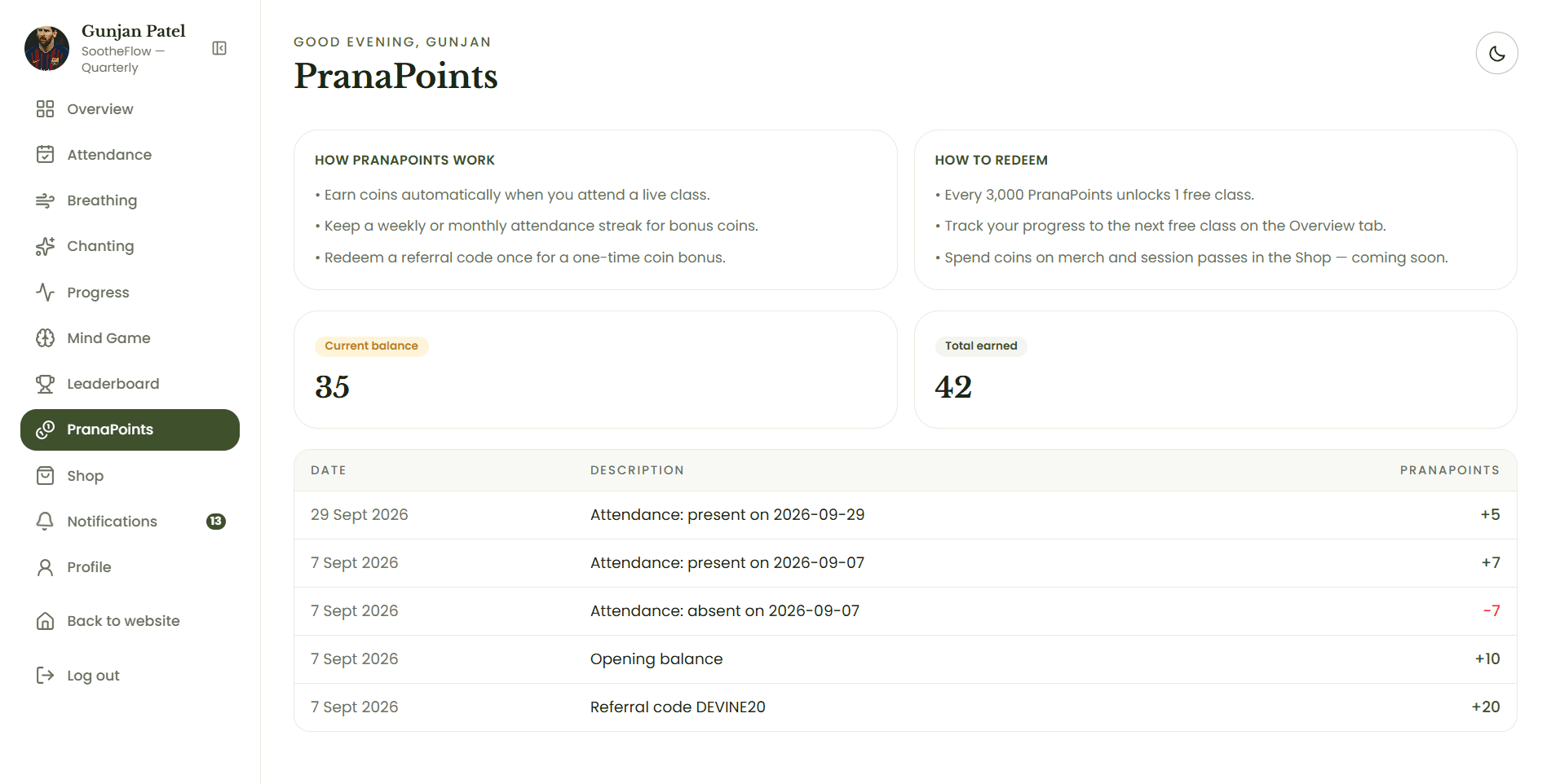Image resolution: width=1551 pixels, height=784 pixels.
Task: Click the +7 points value
Action: (x=1491, y=563)
